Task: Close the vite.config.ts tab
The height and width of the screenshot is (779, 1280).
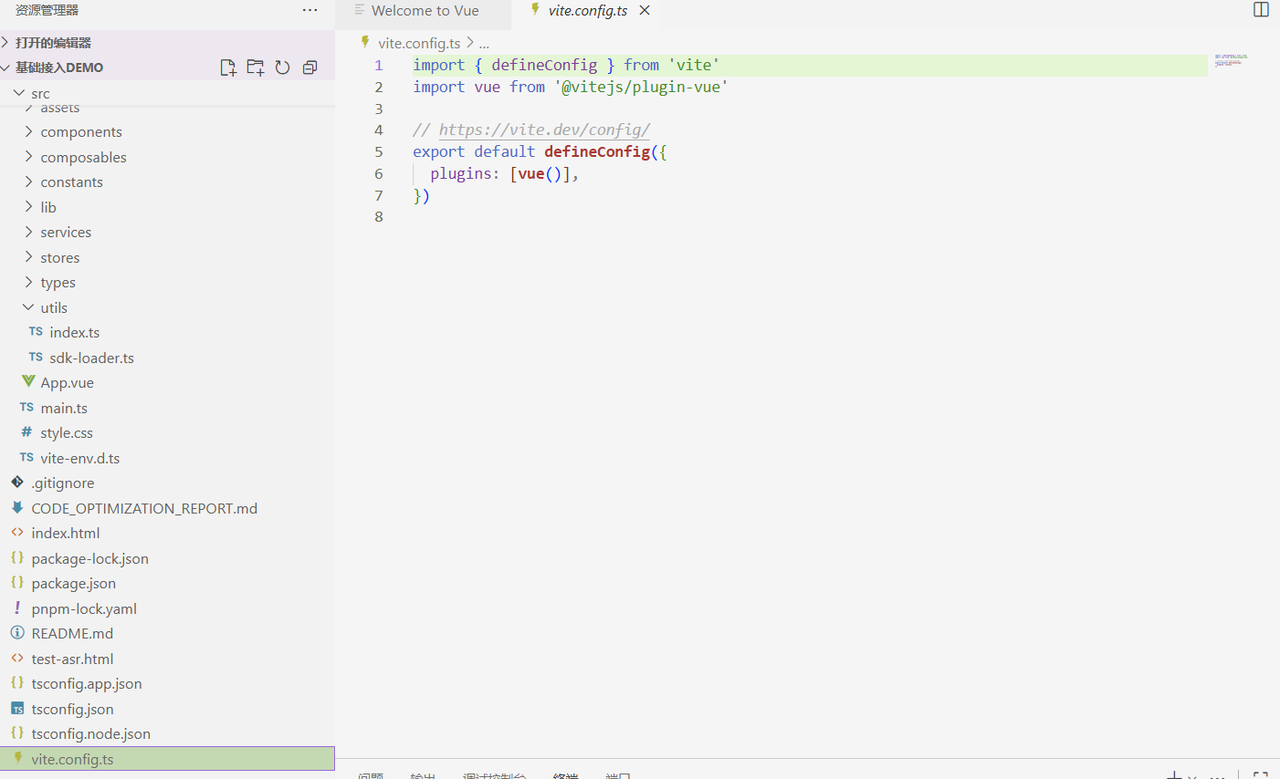Action: pyautogui.click(x=645, y=10)
